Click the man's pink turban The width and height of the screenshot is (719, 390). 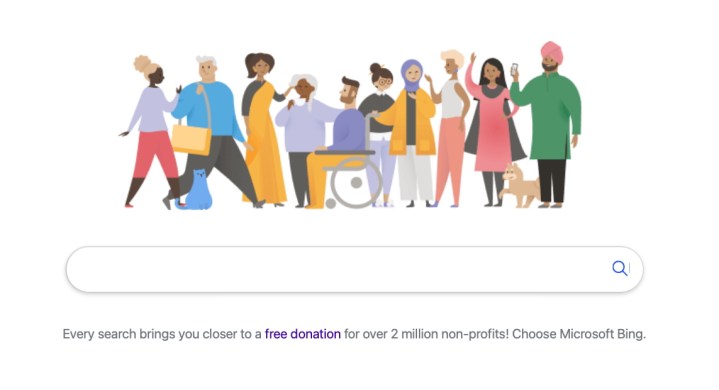tap(552, 51)
